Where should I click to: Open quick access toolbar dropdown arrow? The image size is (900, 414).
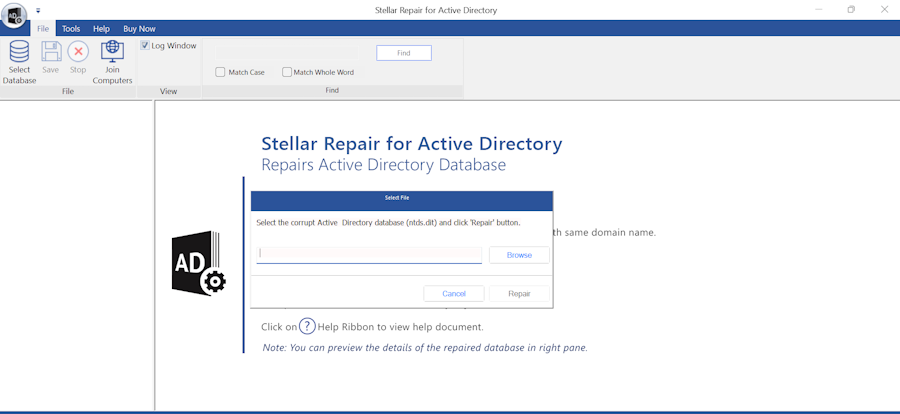coord(38,10)
